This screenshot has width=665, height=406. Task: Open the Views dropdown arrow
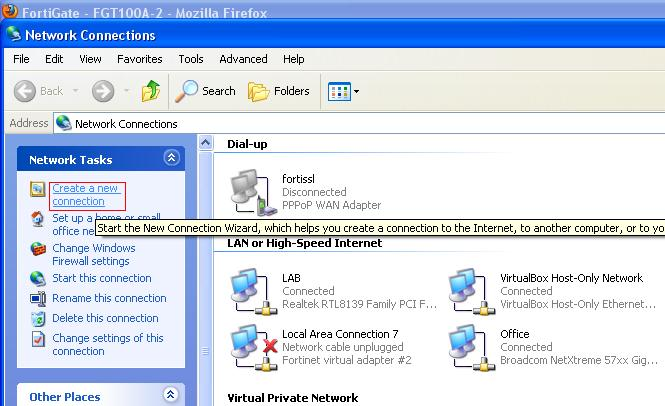(356, 91)
